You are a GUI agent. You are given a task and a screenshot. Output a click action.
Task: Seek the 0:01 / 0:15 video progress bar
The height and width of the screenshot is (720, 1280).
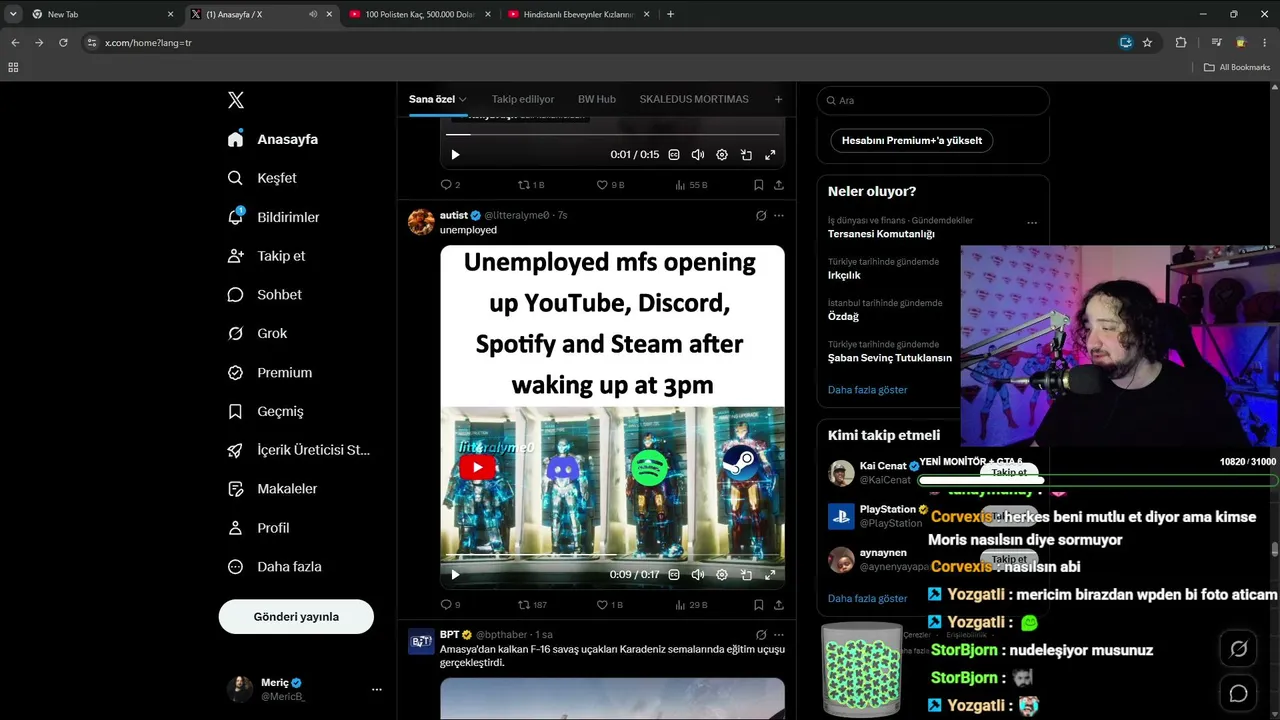pyautogui.click(x=612, y=135)
